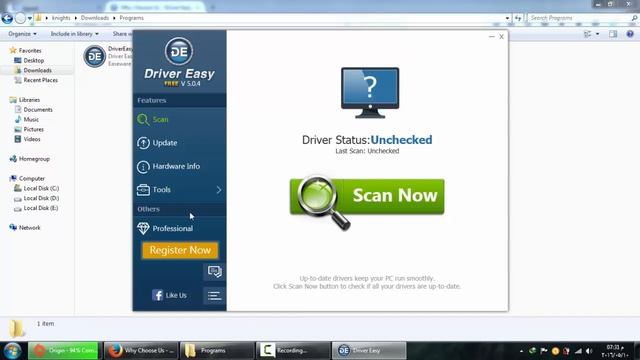Open Explorer help icon

(x=630, y=34)
